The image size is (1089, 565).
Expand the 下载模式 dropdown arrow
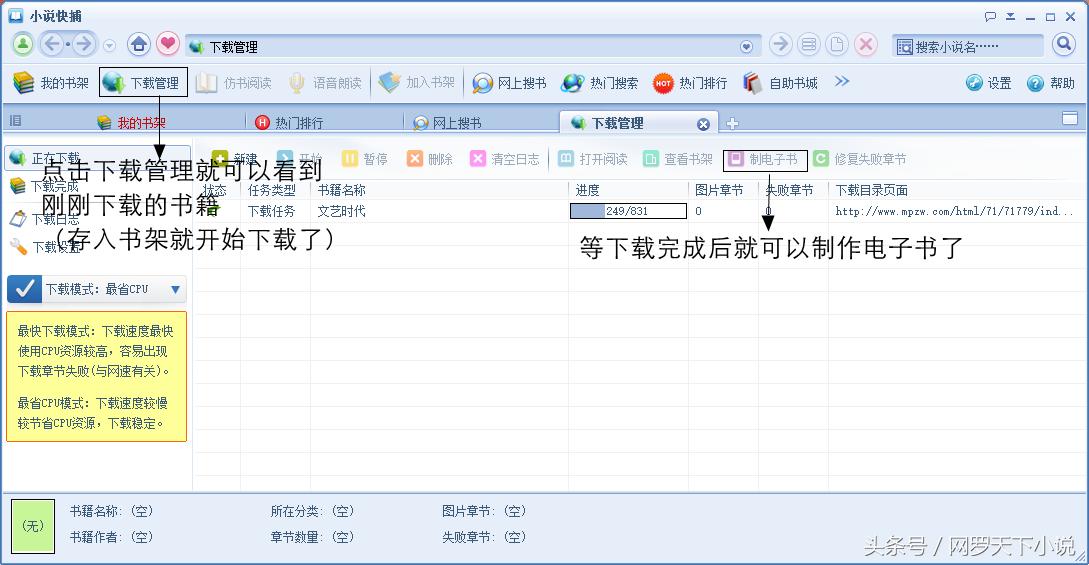pyautogui.click(x=176, y=289)
